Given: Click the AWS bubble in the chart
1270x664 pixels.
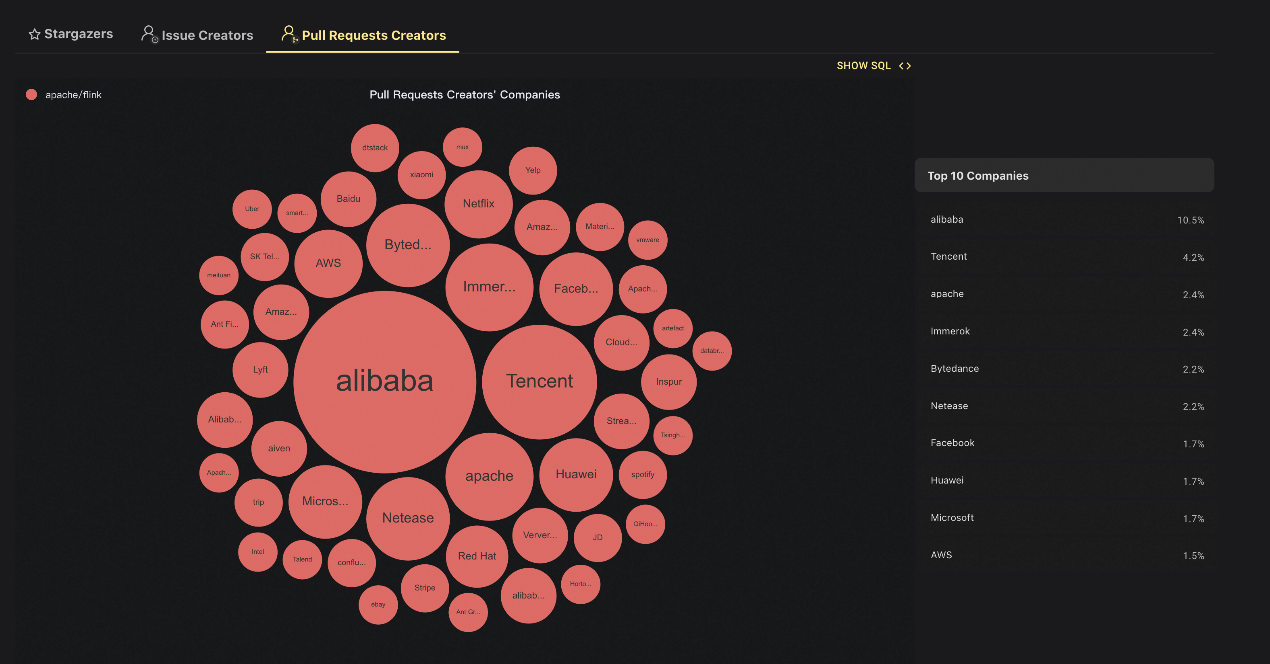Looking at the screenshot, I should pyautogui.click(x=328, y=263).
